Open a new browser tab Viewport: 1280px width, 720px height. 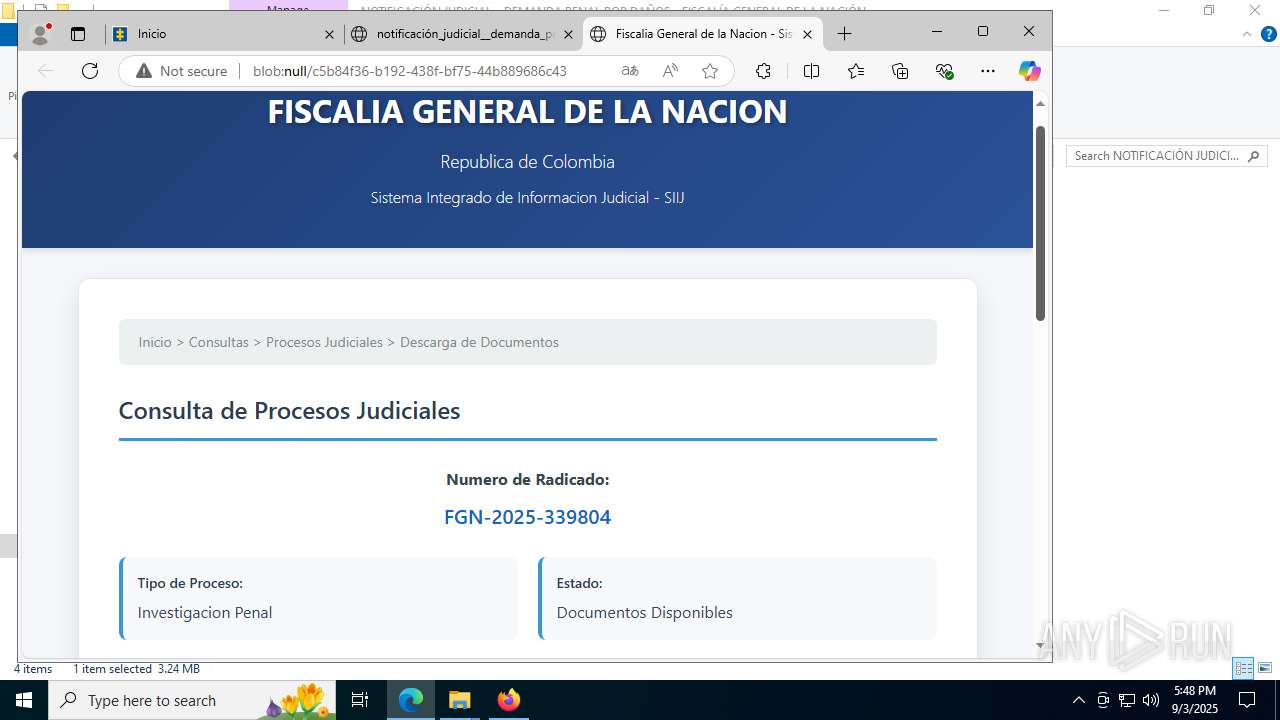(x=844, y=34)
